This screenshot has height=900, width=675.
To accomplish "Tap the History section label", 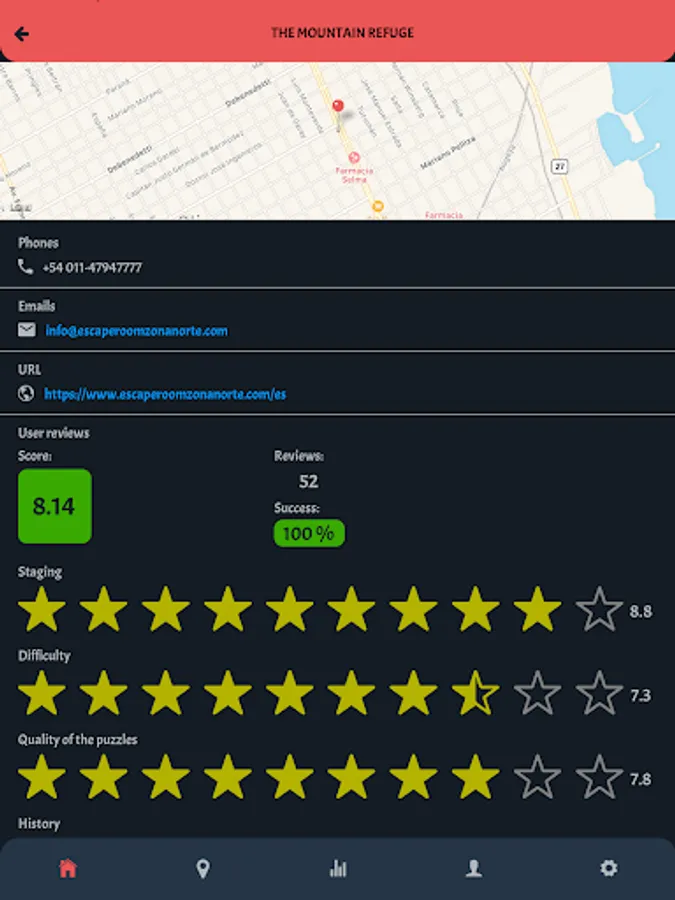I will [x=39, y=824].
